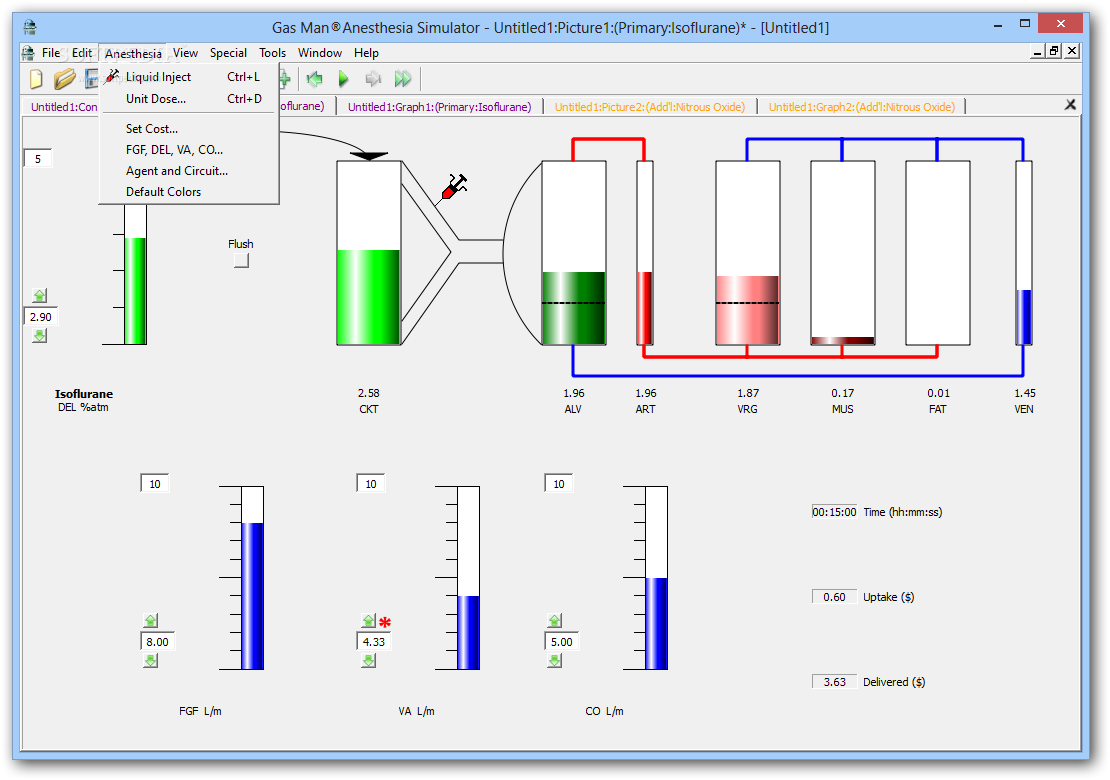Click the ALV alveolar compartment
This screenshot has width=1110, height=780.
click(x=574, y=253)
